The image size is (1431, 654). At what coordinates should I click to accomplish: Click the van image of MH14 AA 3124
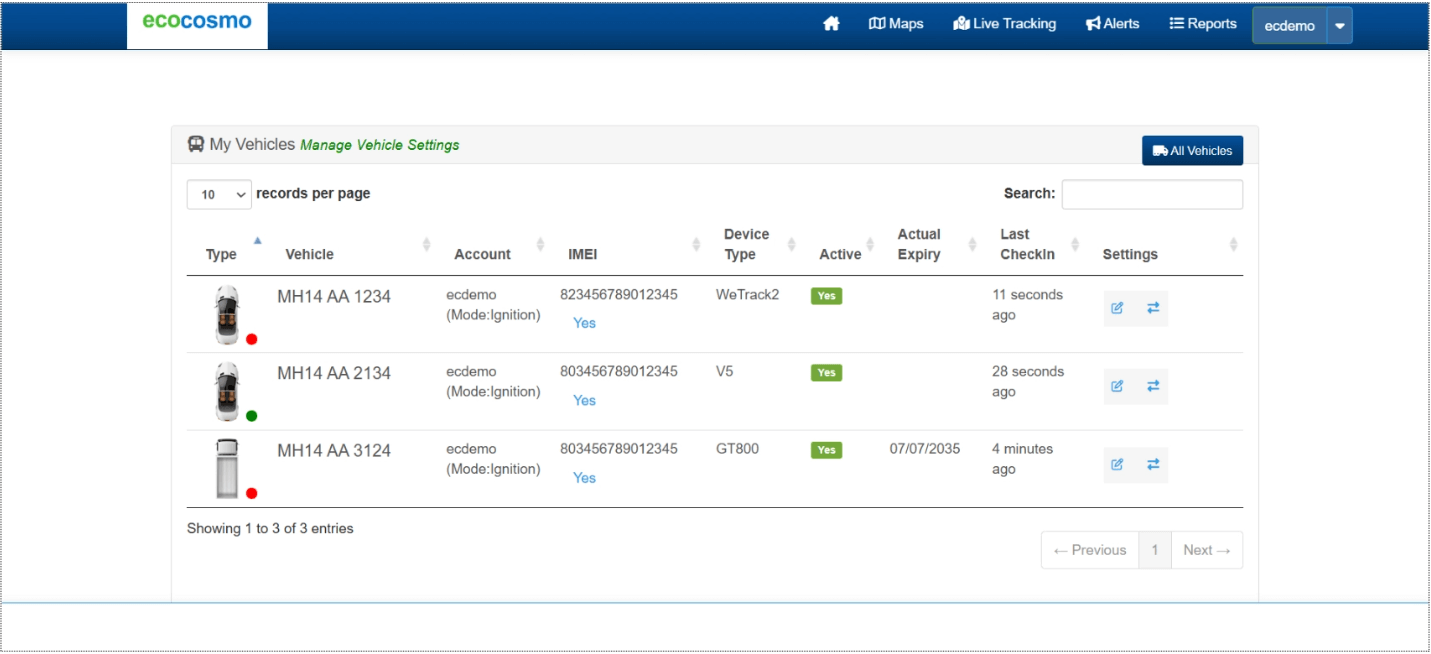[227, 468]
